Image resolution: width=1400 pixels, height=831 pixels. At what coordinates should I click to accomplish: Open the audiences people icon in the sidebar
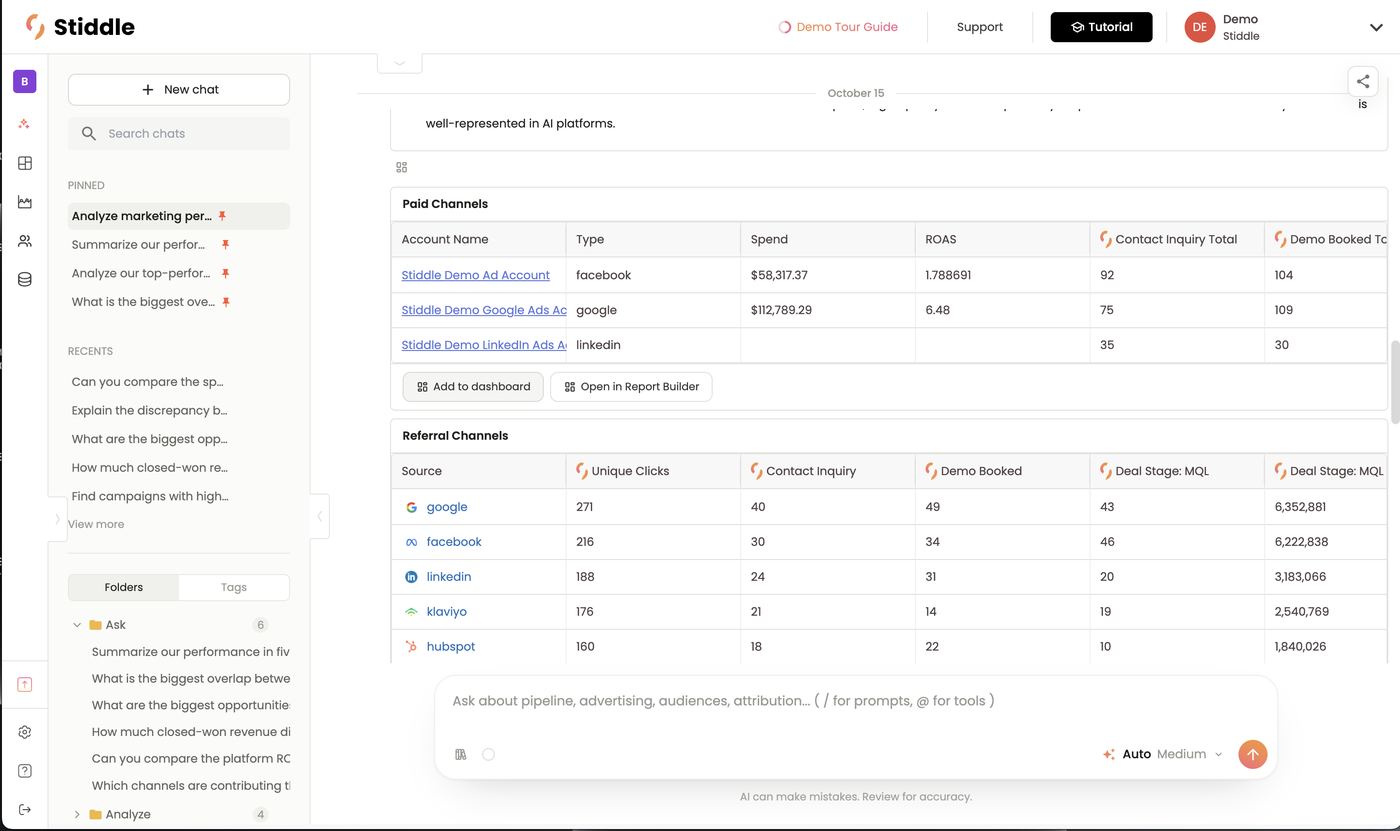pos(25,241)
